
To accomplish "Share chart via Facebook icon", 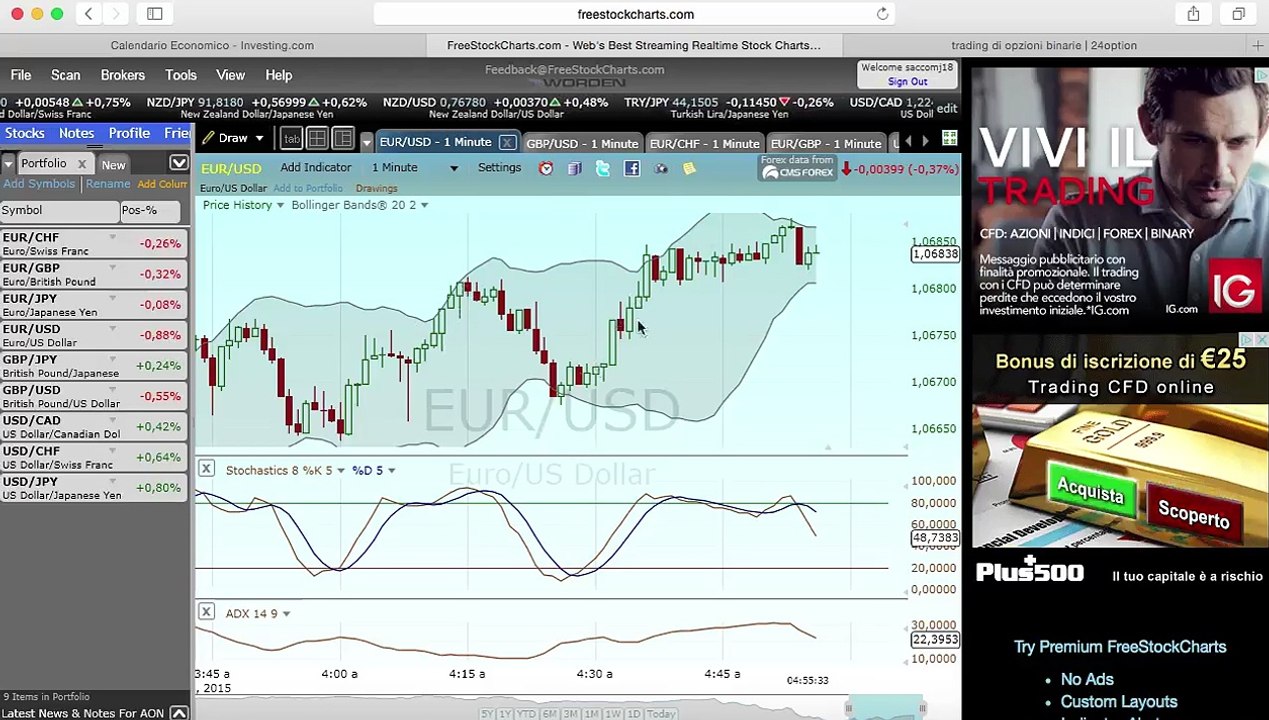I will click(x=632, y=169).
